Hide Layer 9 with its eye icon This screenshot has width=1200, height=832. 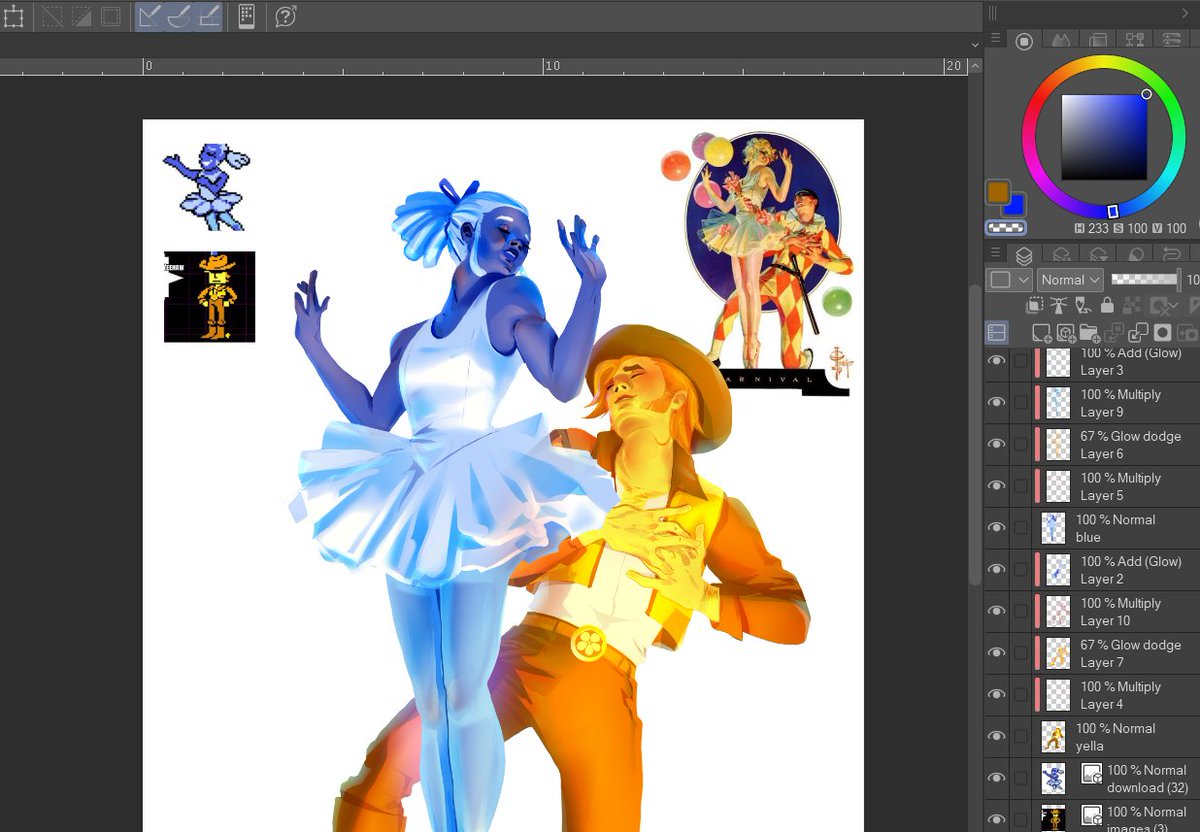pyautogui.click(x=997, y=402)
